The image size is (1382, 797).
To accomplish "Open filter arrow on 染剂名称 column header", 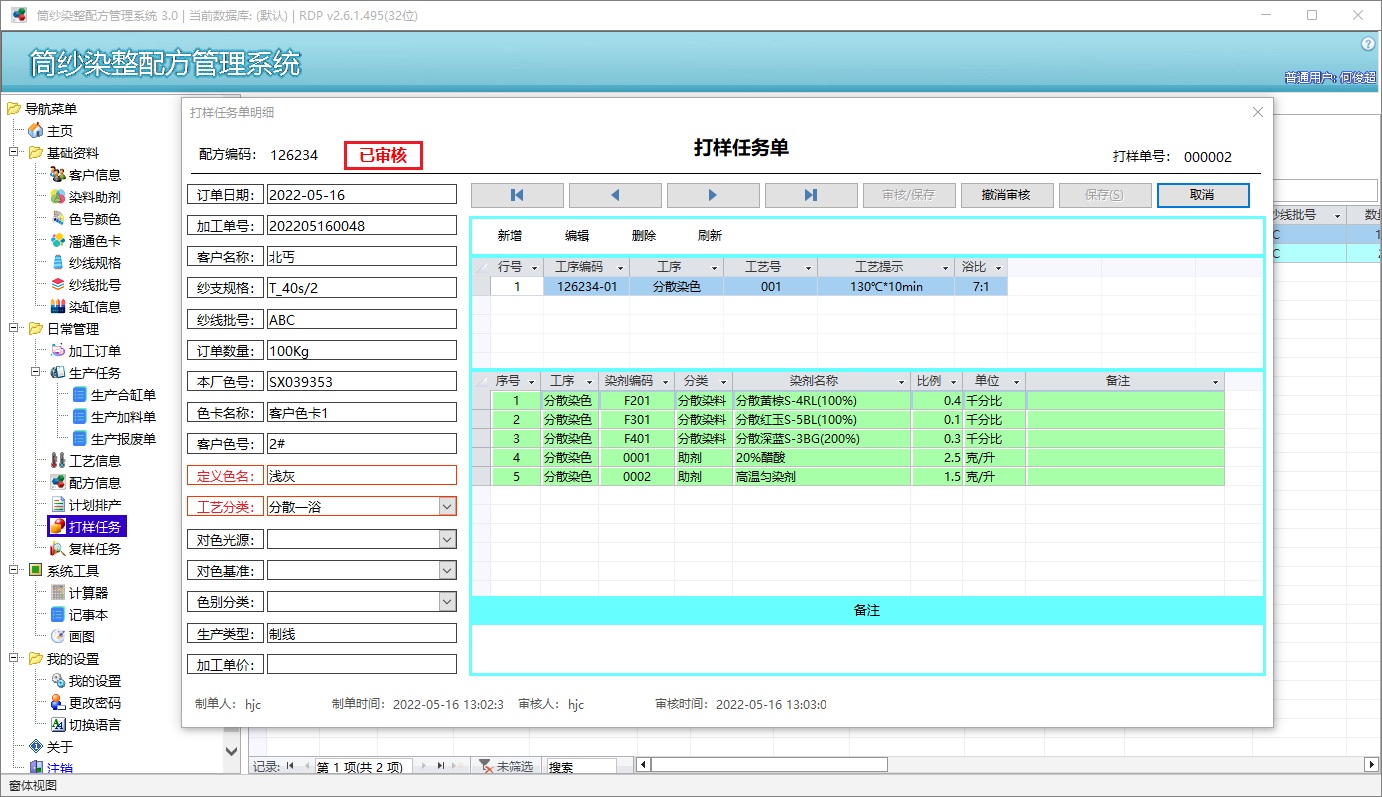I will coord(901,382).
